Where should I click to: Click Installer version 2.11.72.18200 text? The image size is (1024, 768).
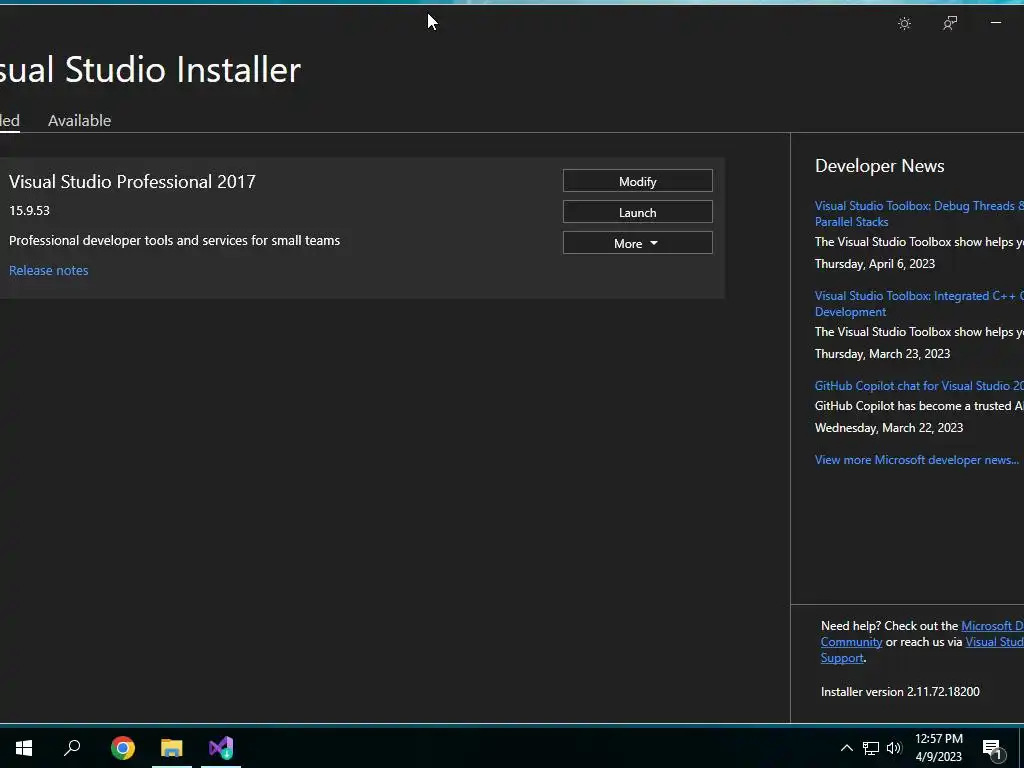[900, 692]
